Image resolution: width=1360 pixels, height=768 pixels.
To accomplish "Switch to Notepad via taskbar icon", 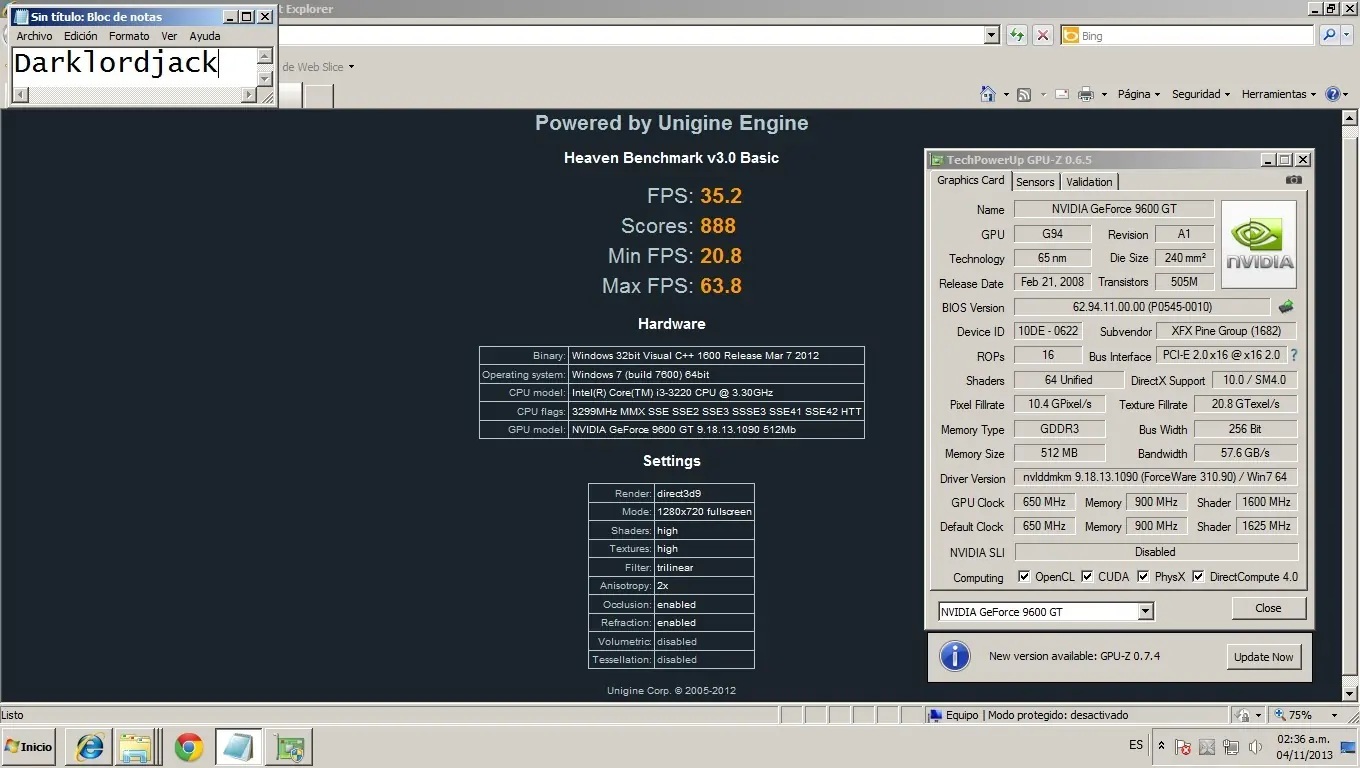I will click(x=239, y=747).
